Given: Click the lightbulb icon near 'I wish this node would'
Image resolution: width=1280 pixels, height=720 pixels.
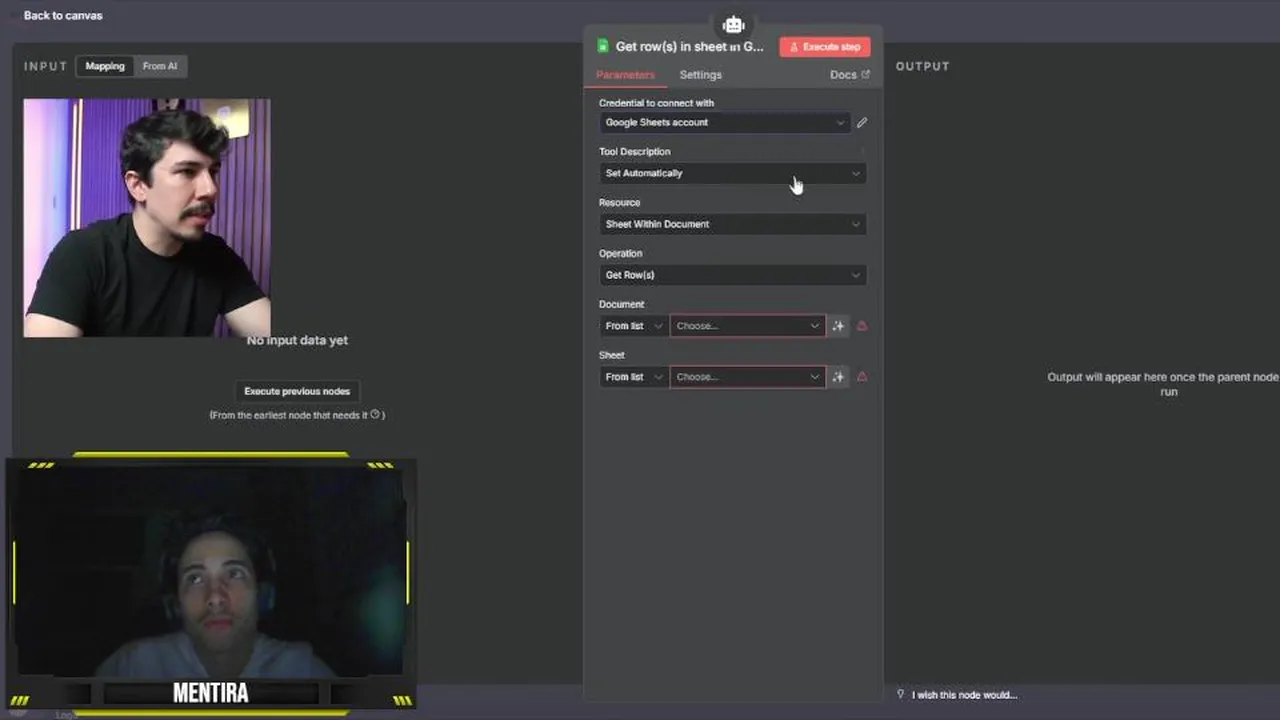Looking at the screenshot, I should point(900,694).
